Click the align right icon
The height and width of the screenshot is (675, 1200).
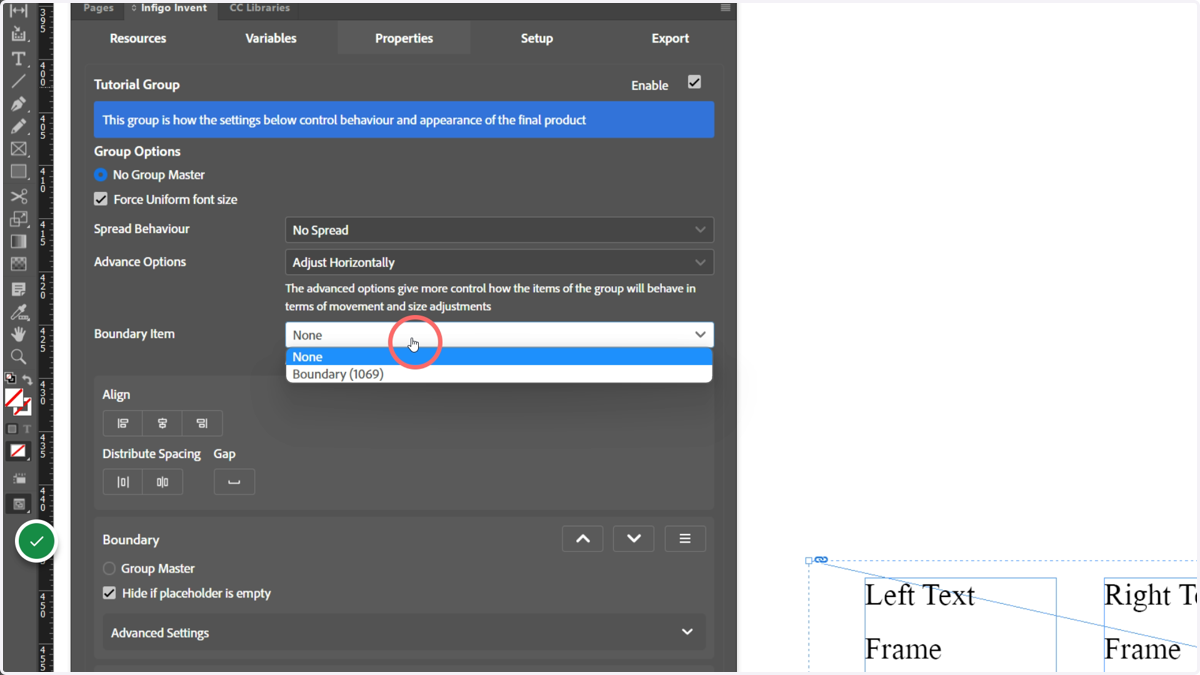tap(202, 423)
